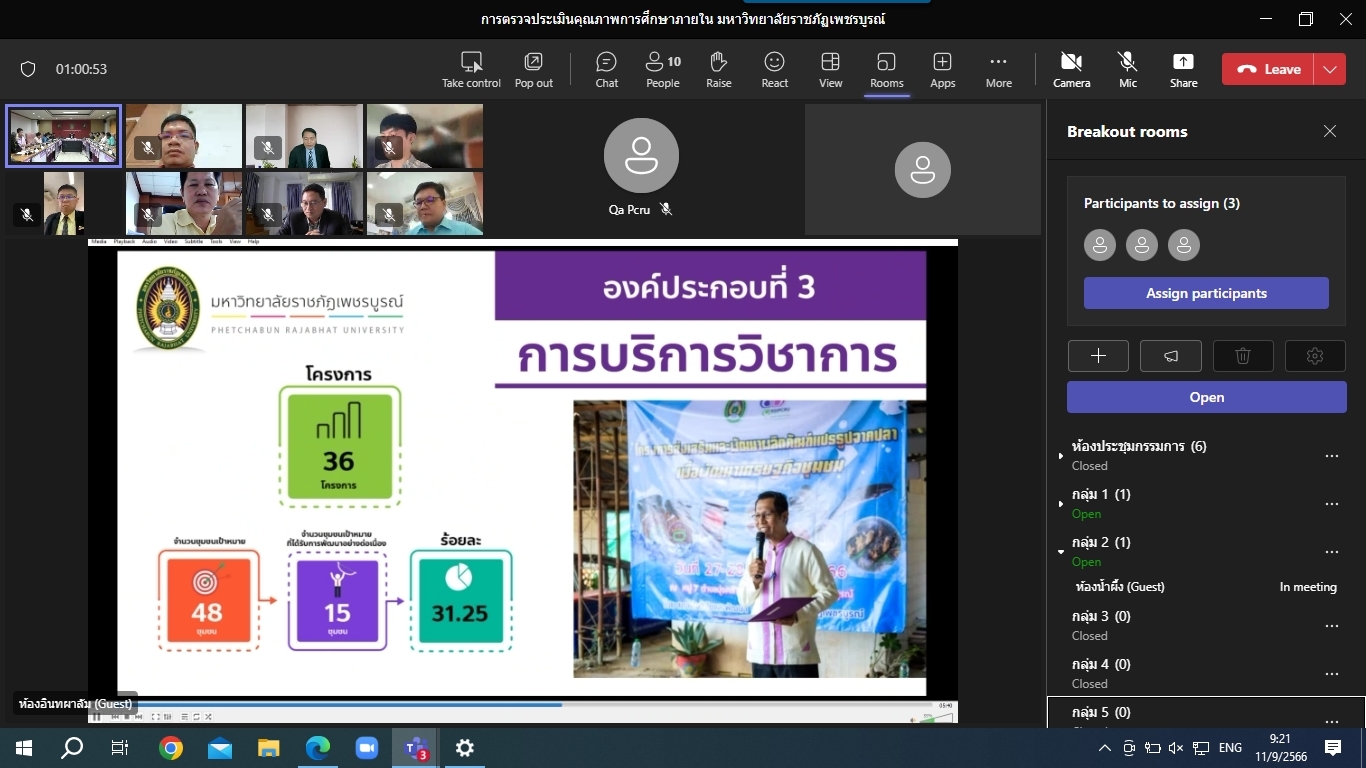
Task: Toggle the Rooms panel
Action: click(886, 69)
